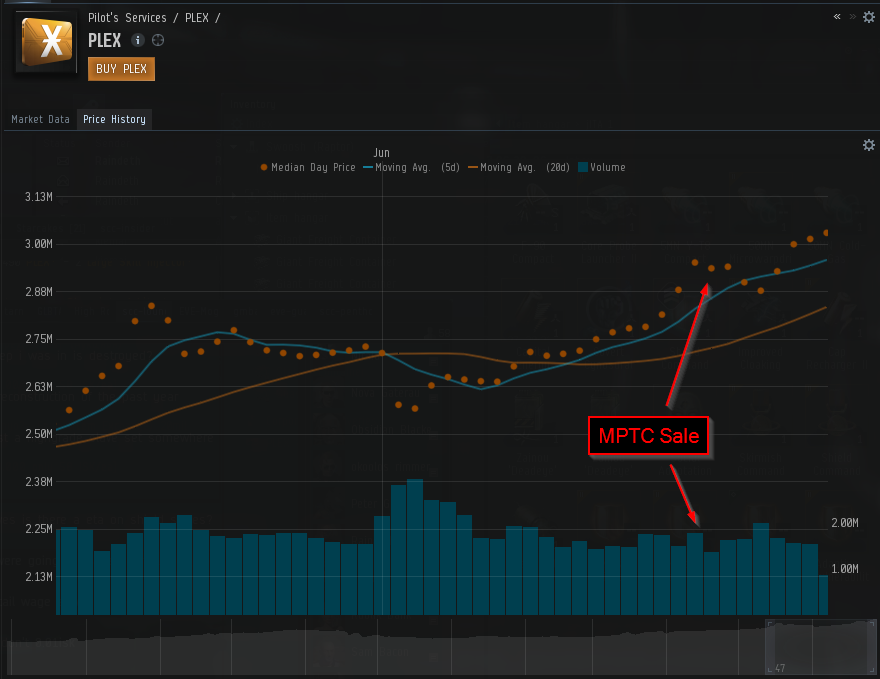Click the crosshair icon beside PLEX
The image size is (880, 679).
[158, 40]
